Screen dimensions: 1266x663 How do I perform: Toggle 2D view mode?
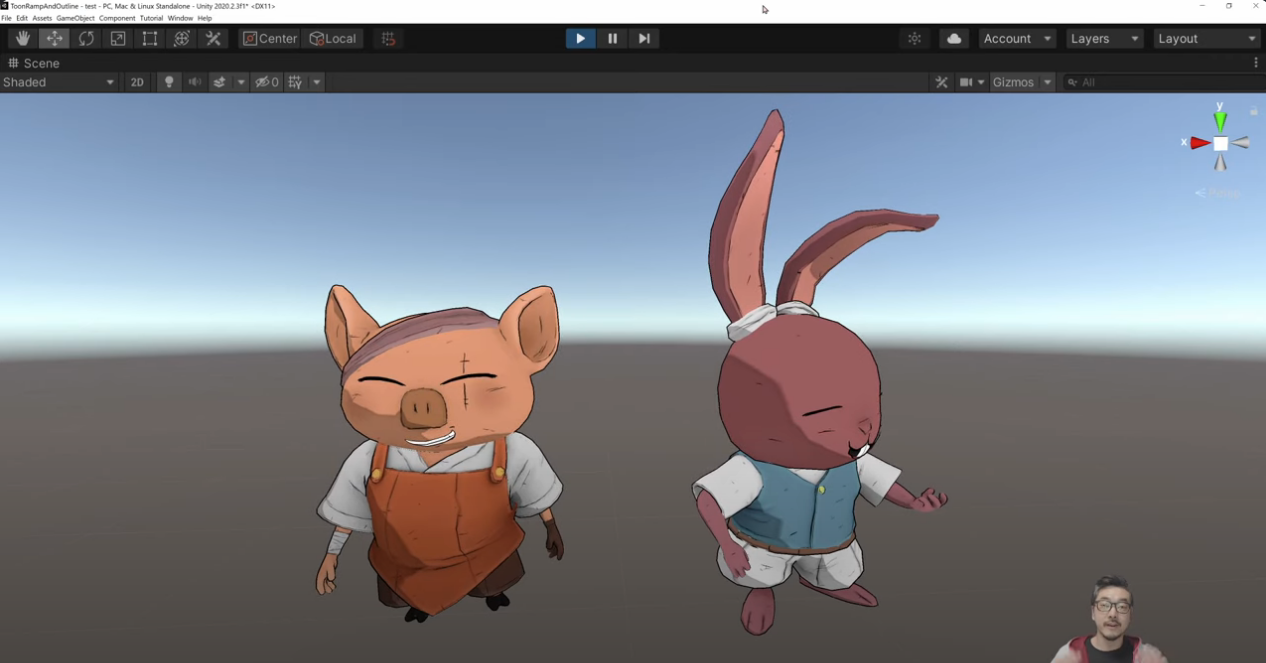click(x=137, y=82)
